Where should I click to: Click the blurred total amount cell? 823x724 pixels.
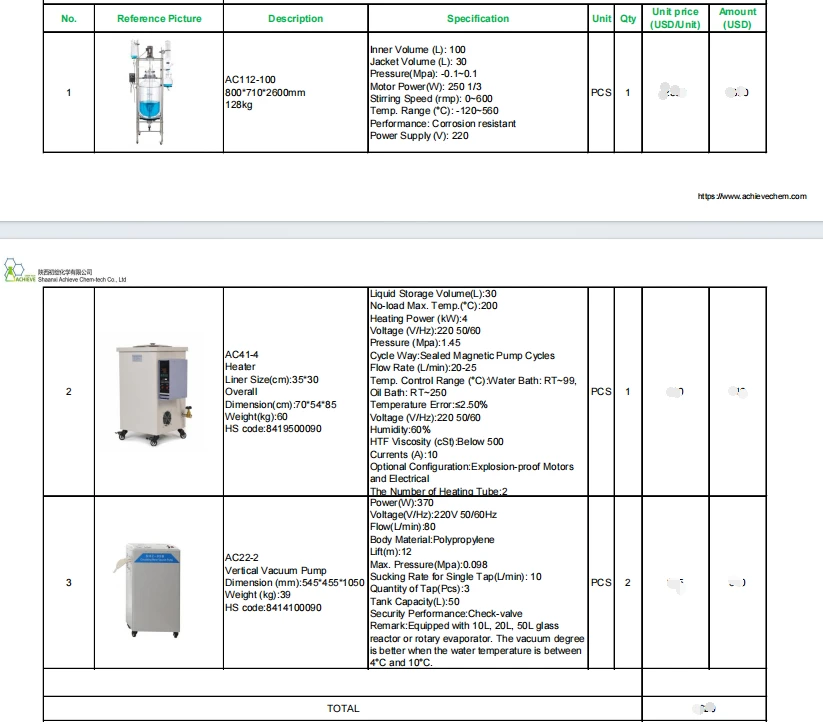704,709
